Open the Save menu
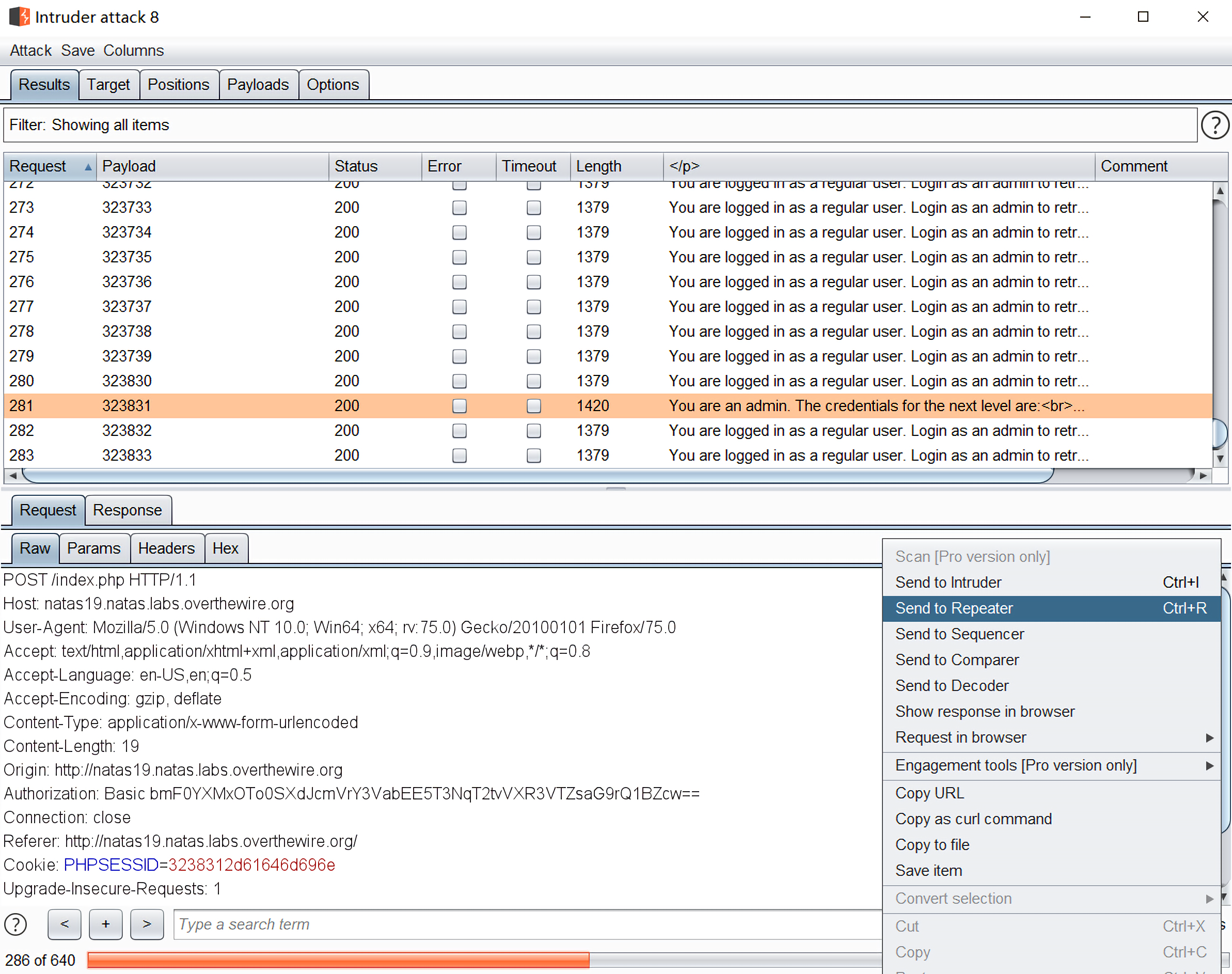This screenshot has width=1232, height=974. click(x=77, y=51)
